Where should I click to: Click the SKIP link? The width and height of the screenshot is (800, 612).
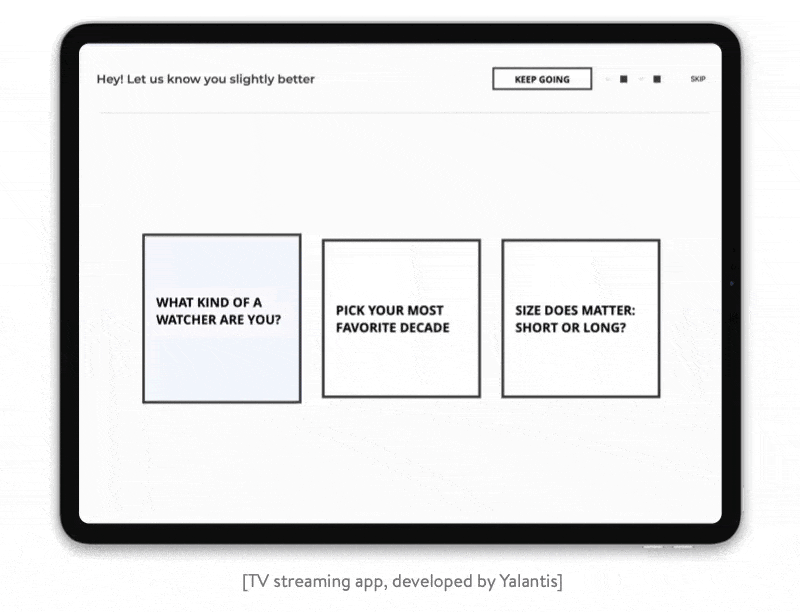pos(697,79)
